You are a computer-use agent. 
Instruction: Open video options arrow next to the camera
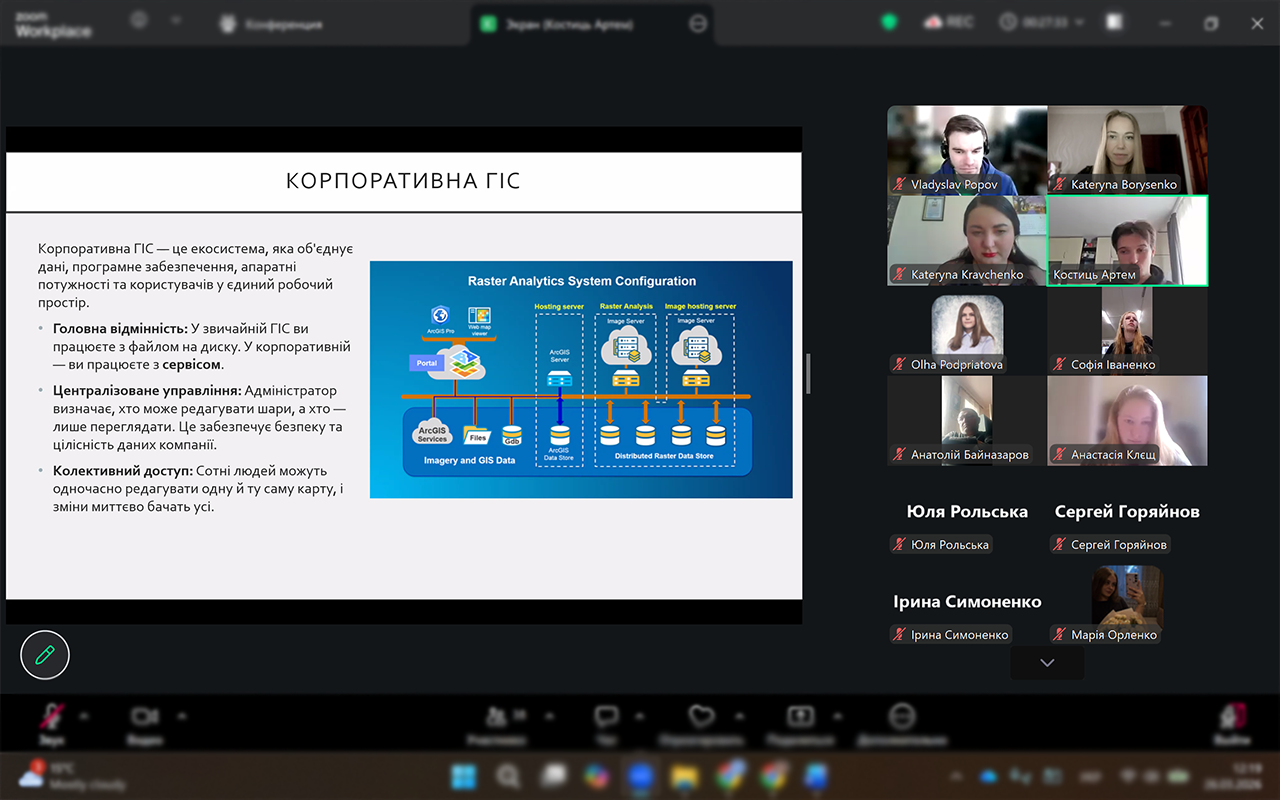point(181,716)
